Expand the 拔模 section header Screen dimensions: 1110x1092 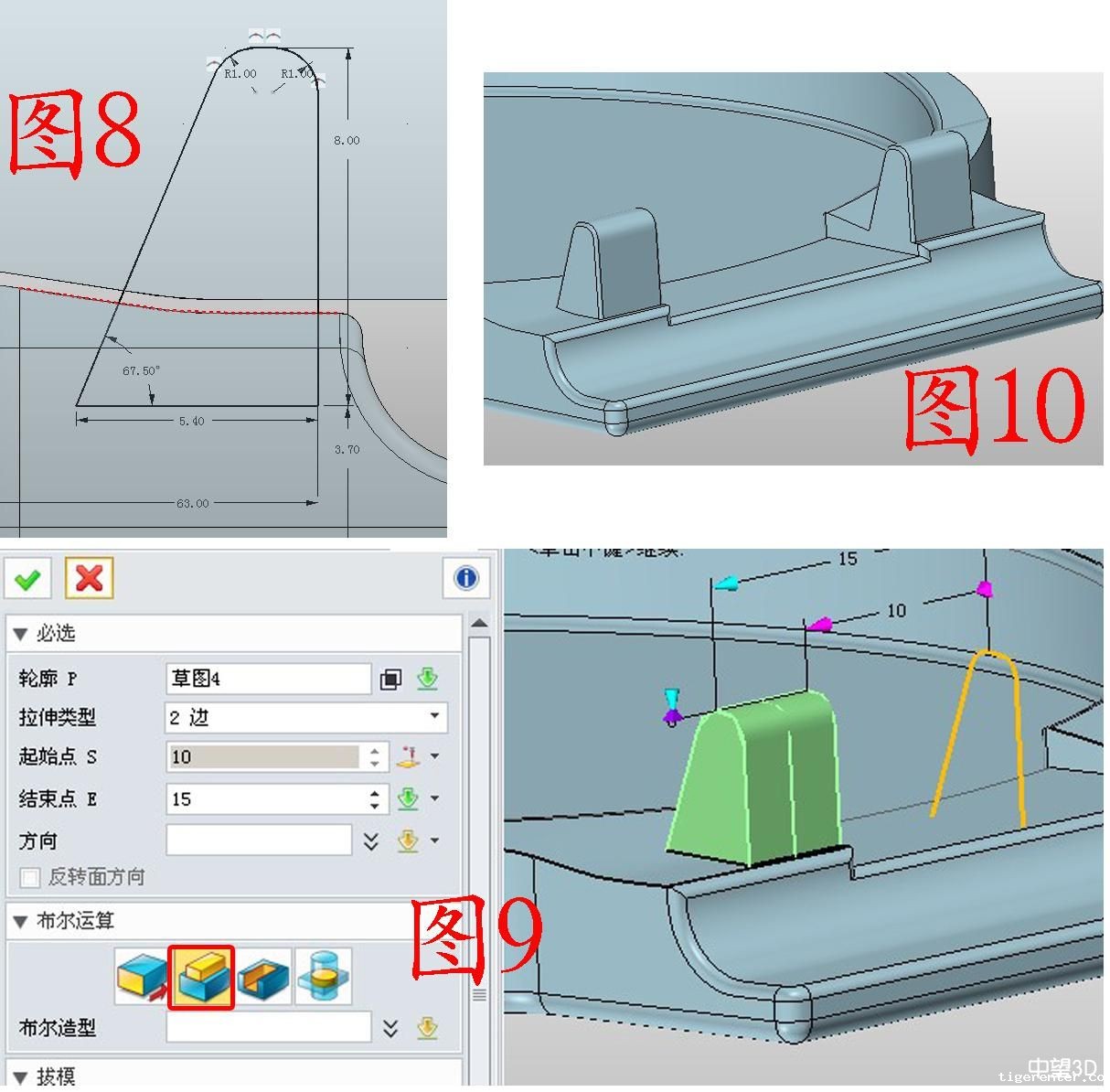20,1076
